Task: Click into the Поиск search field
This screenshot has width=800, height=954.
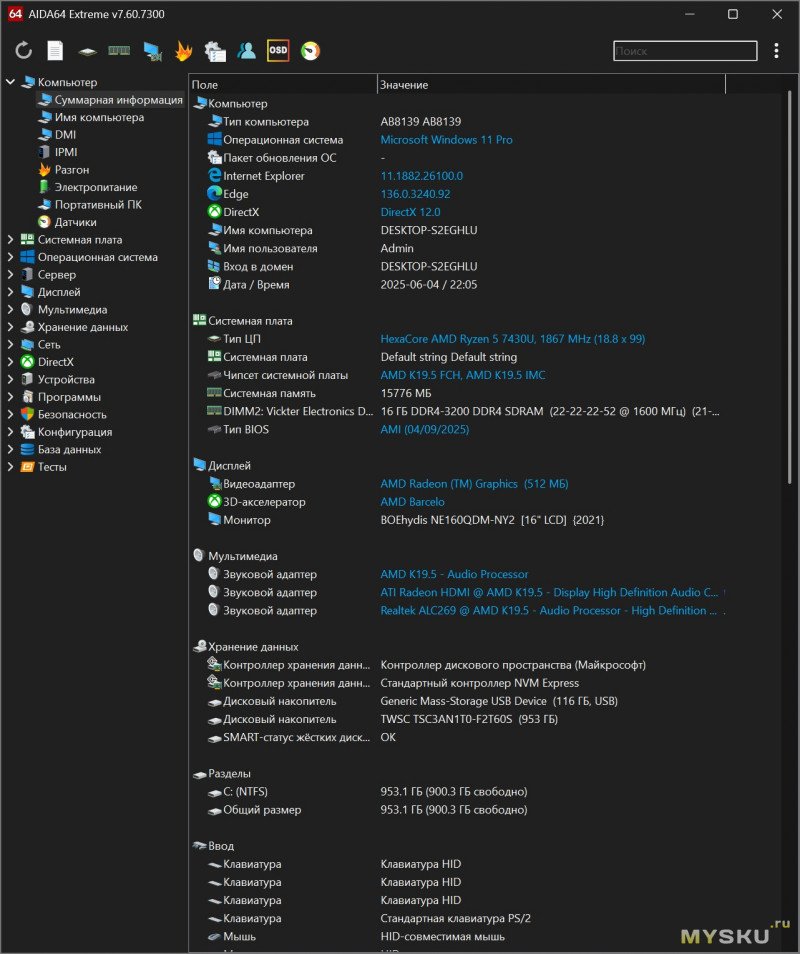Action: point(685,51)
